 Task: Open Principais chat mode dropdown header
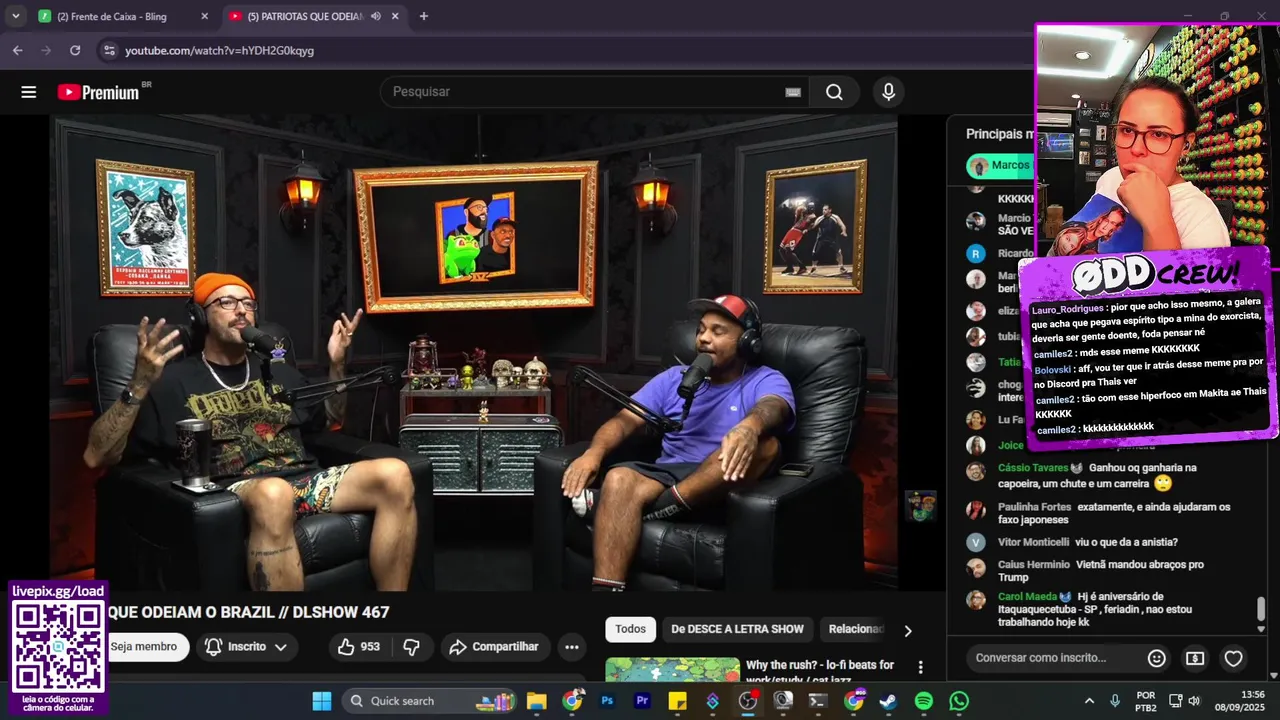coord(1000,134)
